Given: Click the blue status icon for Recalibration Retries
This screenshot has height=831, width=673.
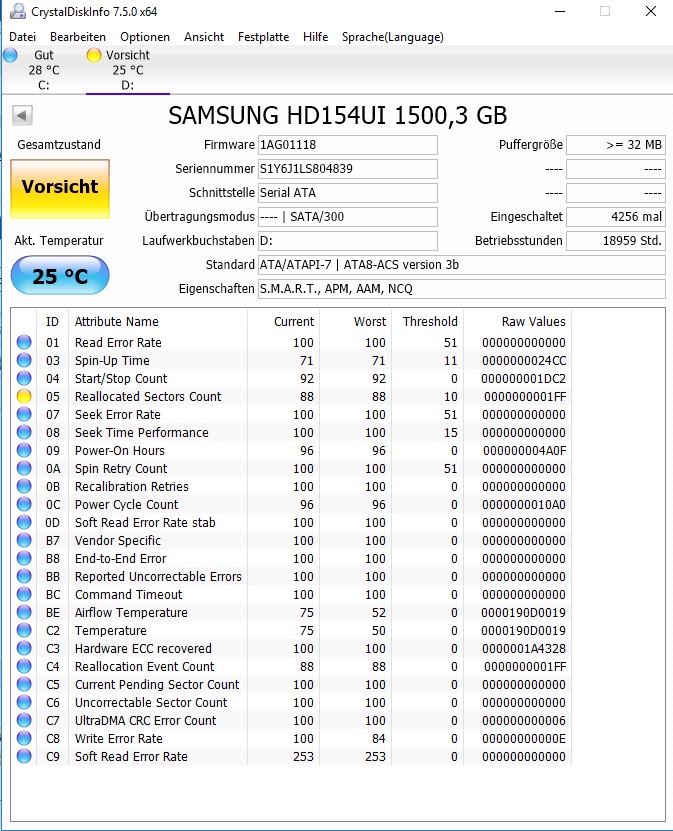Looking at the screenshot, I should pyautogui.click(x=24, y=486).
